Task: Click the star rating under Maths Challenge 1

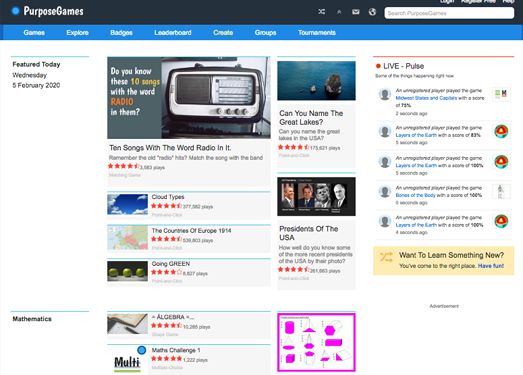Action: 166,359
